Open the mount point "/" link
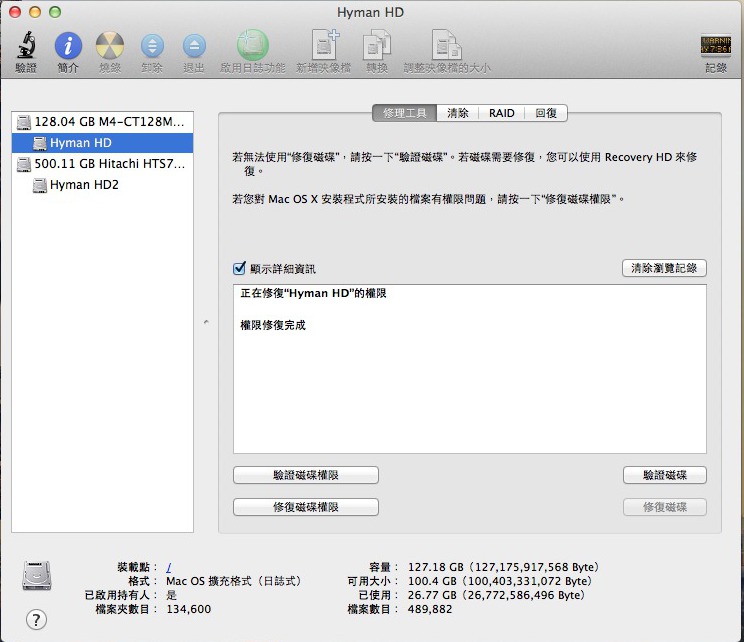 click(169, 567)
